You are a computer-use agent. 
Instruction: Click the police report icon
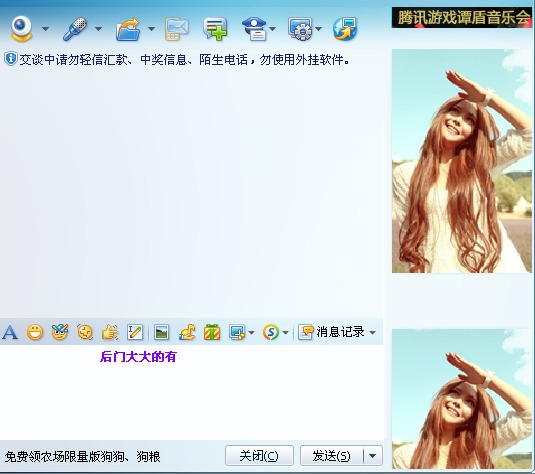pyautogui.click(x=254, y=29)
